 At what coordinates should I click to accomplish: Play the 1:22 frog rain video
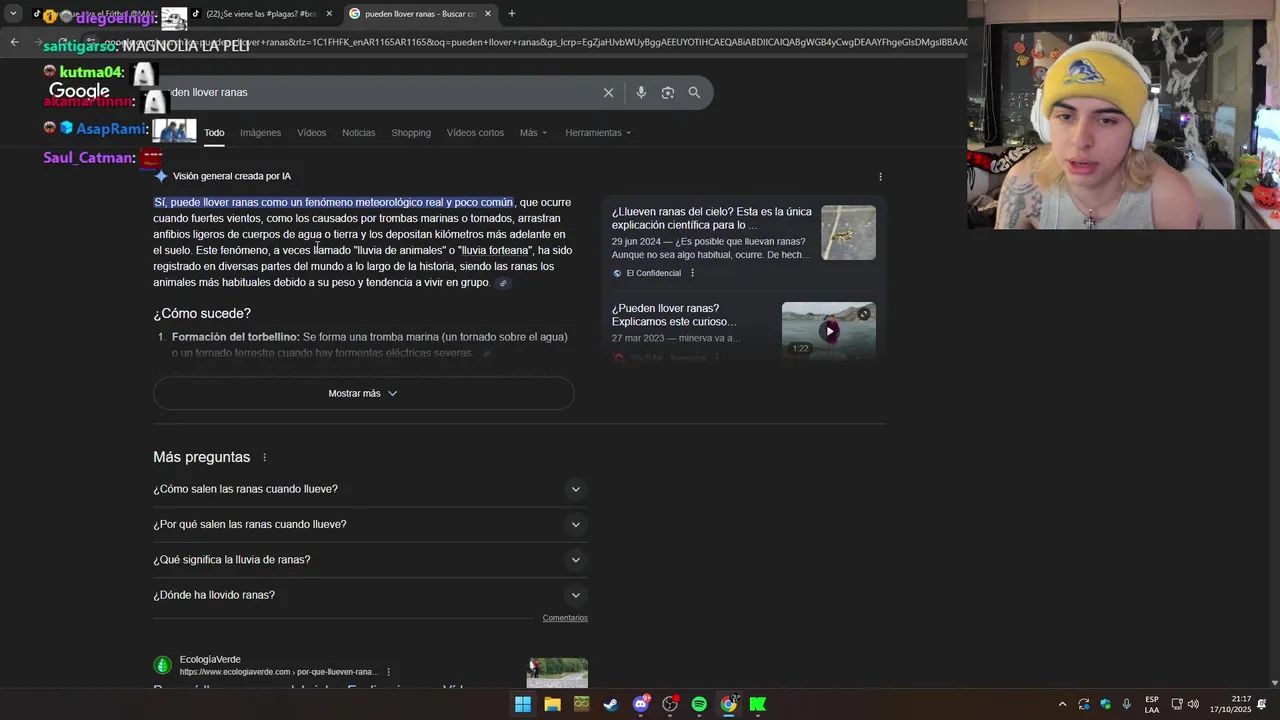pyautogui.click(x=829, y=330)
